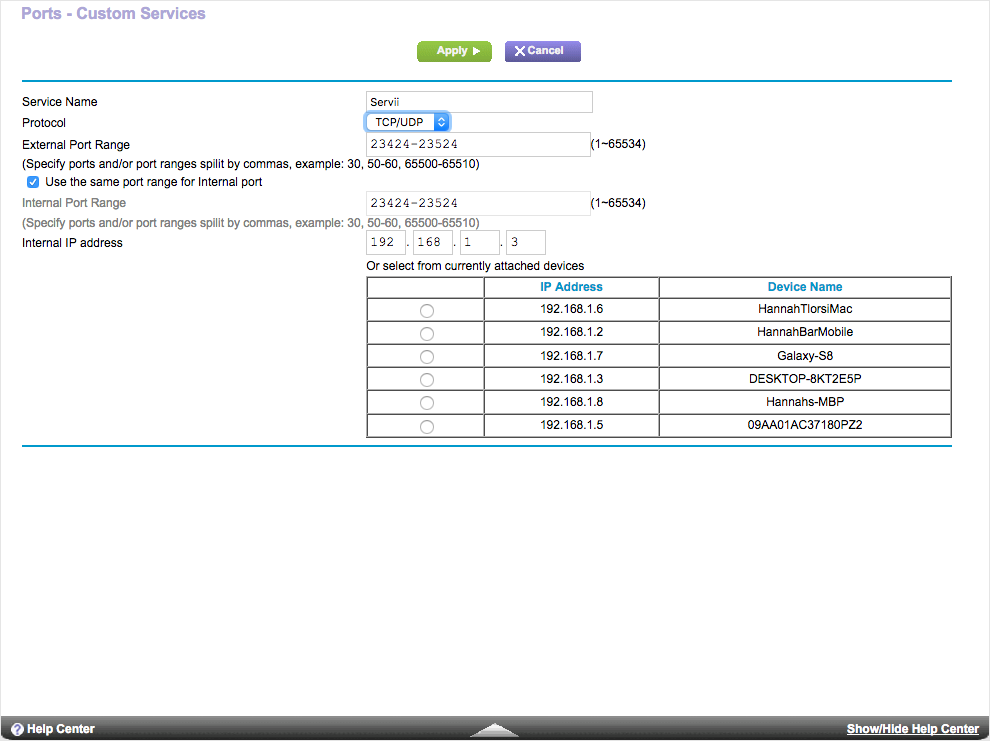The width and height of the screenshot is (990, 741).
Task: Click the Service Name text field
Action: click(479, 102)
